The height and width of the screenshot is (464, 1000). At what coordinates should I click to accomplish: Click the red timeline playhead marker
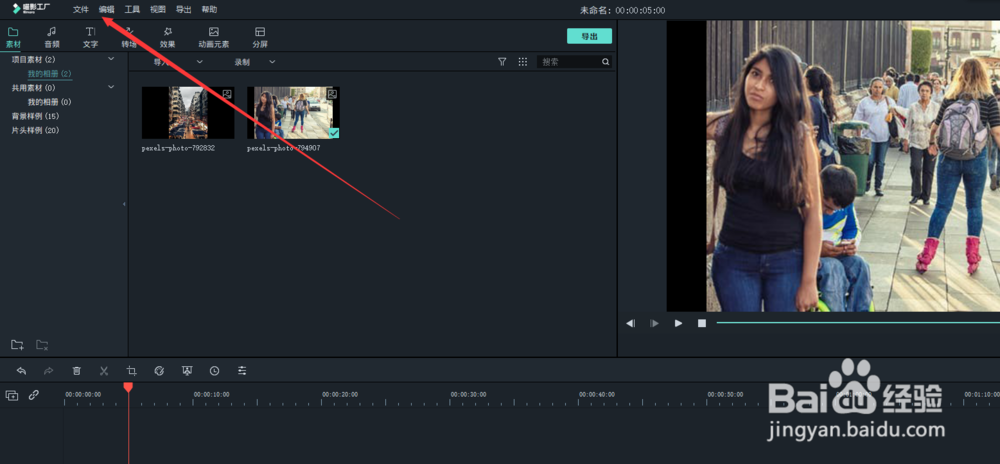coord(128,387)
